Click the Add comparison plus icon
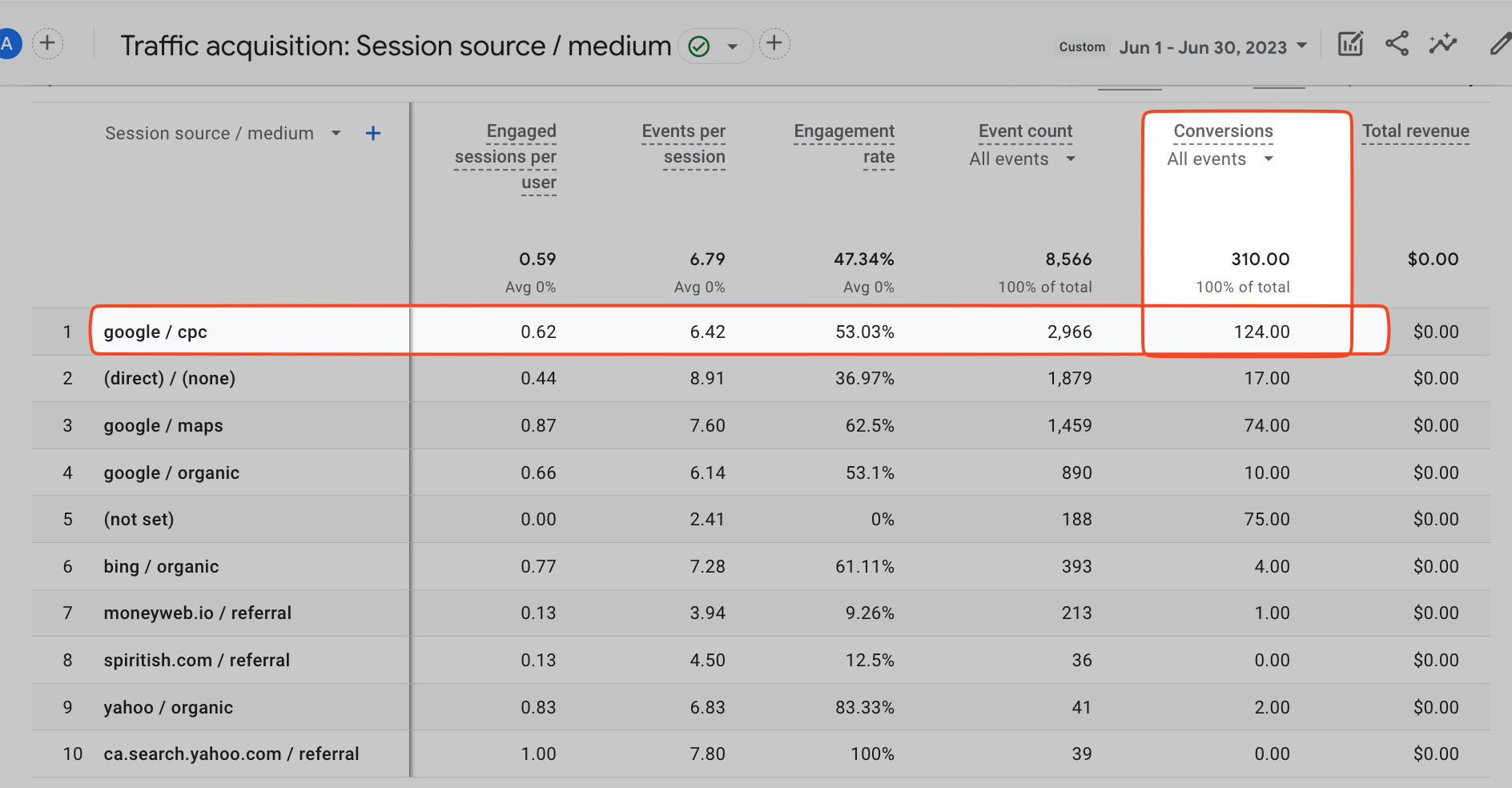Viewport: 1512px width, 788px height. [47, 44]
